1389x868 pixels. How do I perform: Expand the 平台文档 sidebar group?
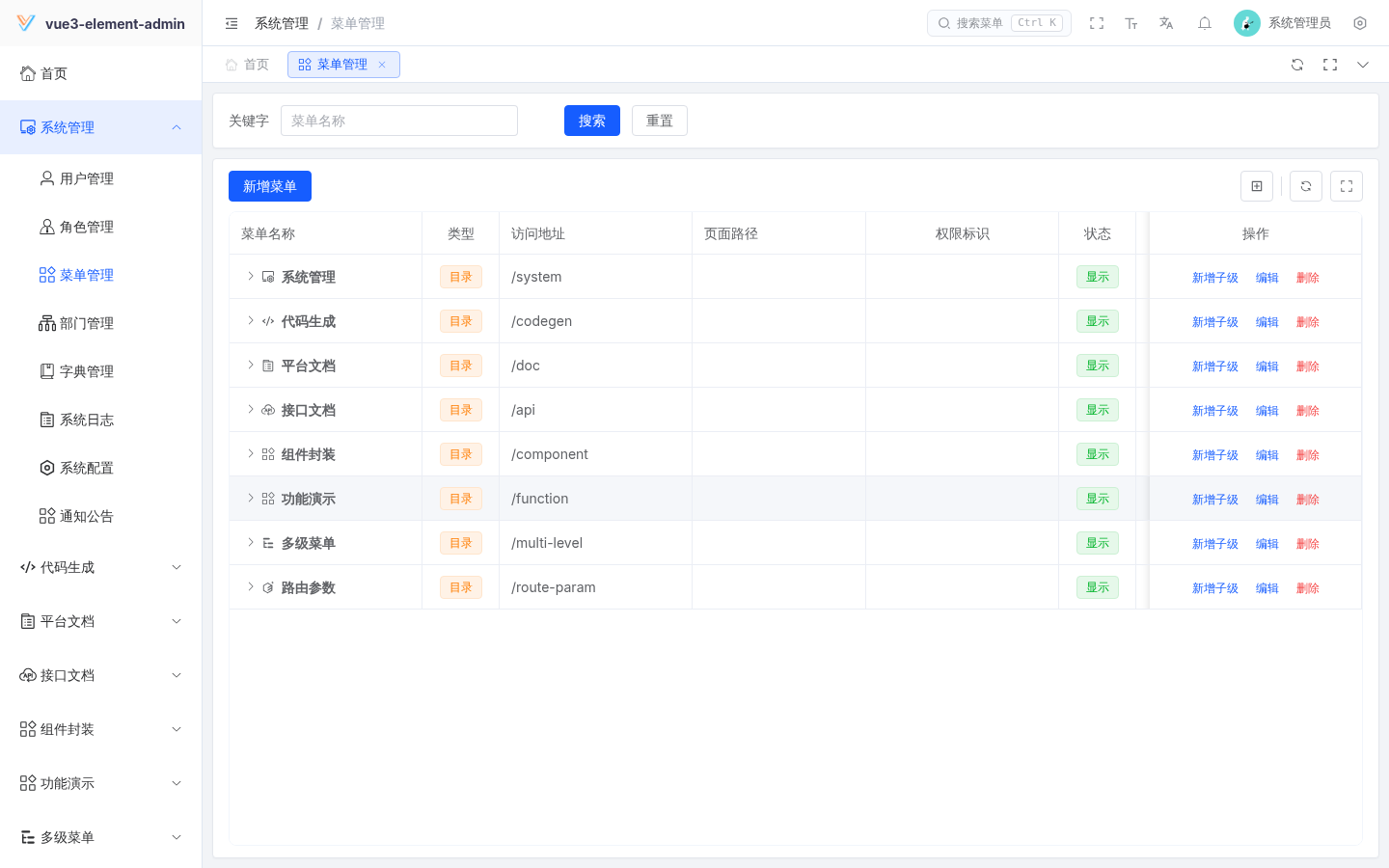pos(101,621)
